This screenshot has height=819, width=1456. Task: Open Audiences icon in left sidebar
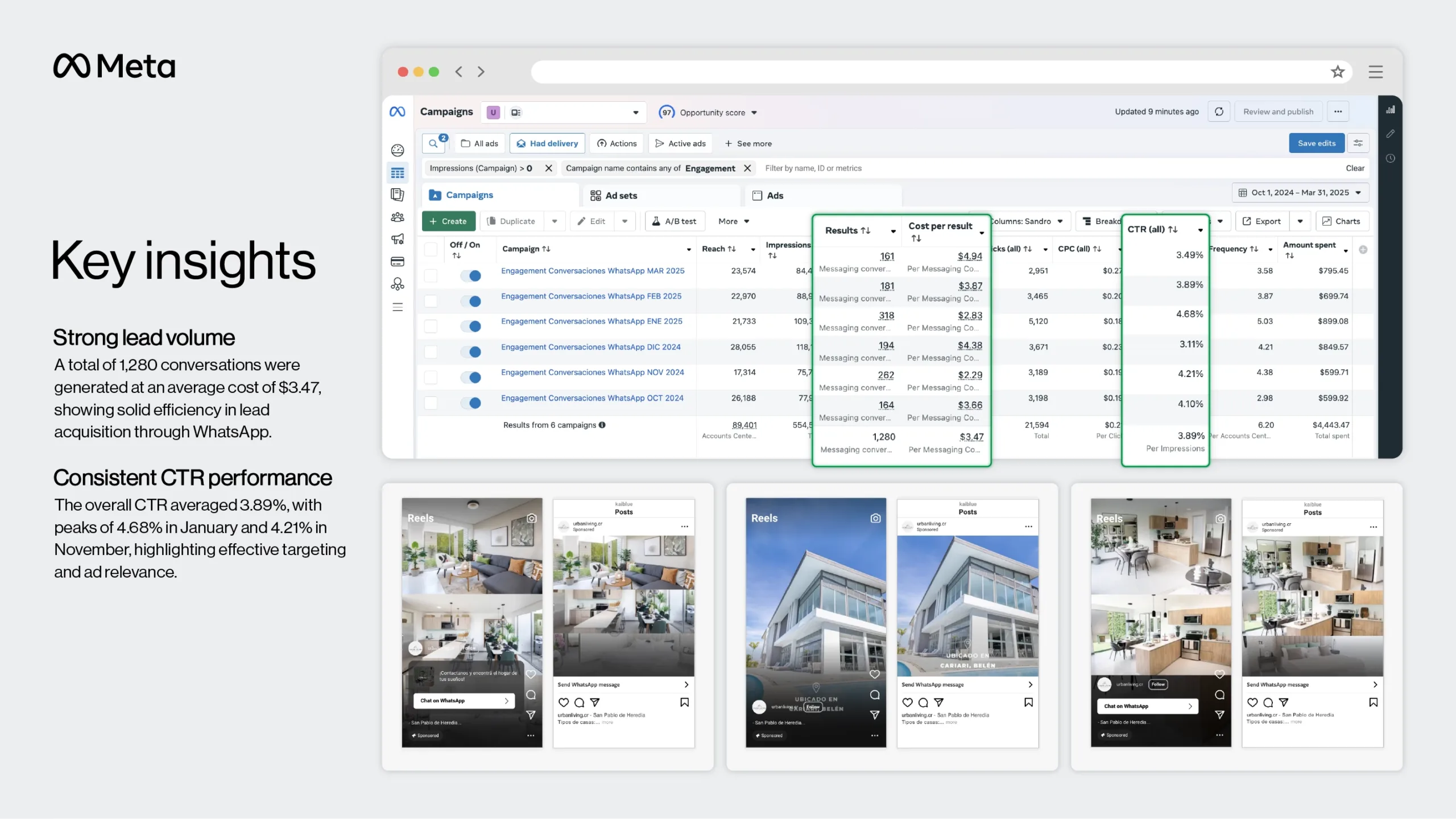398,217
